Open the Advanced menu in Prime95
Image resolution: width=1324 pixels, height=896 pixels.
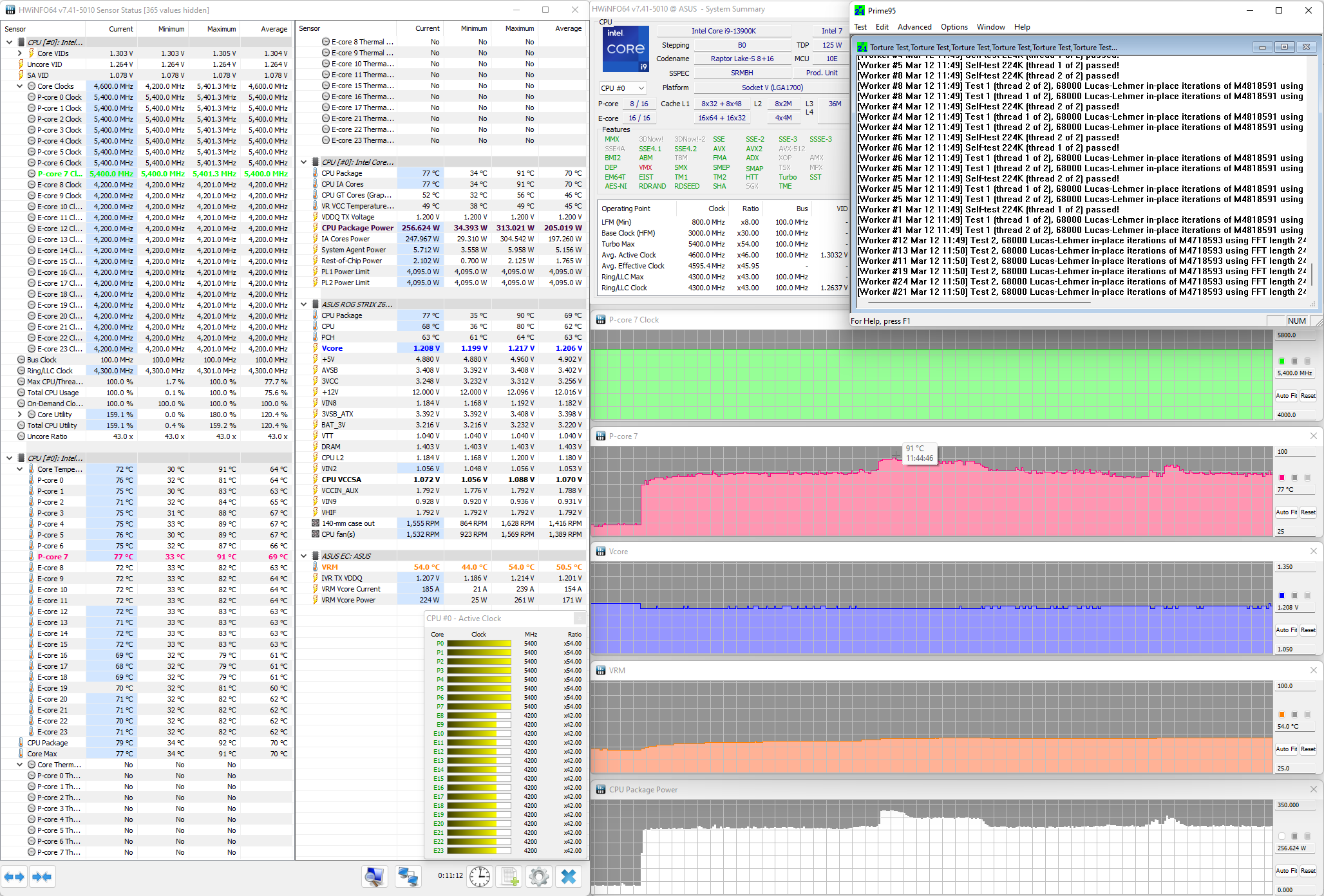(x=914, y=27)
